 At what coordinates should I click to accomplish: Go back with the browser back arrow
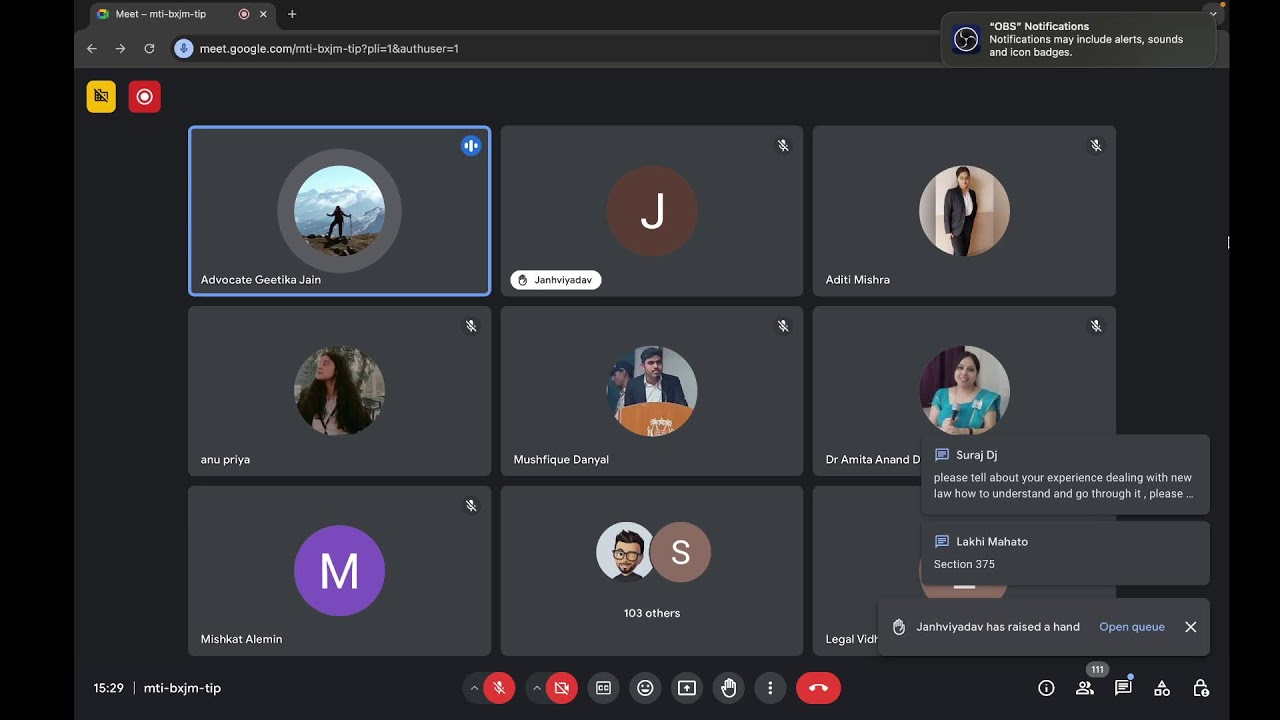click(x=92, y=48)
